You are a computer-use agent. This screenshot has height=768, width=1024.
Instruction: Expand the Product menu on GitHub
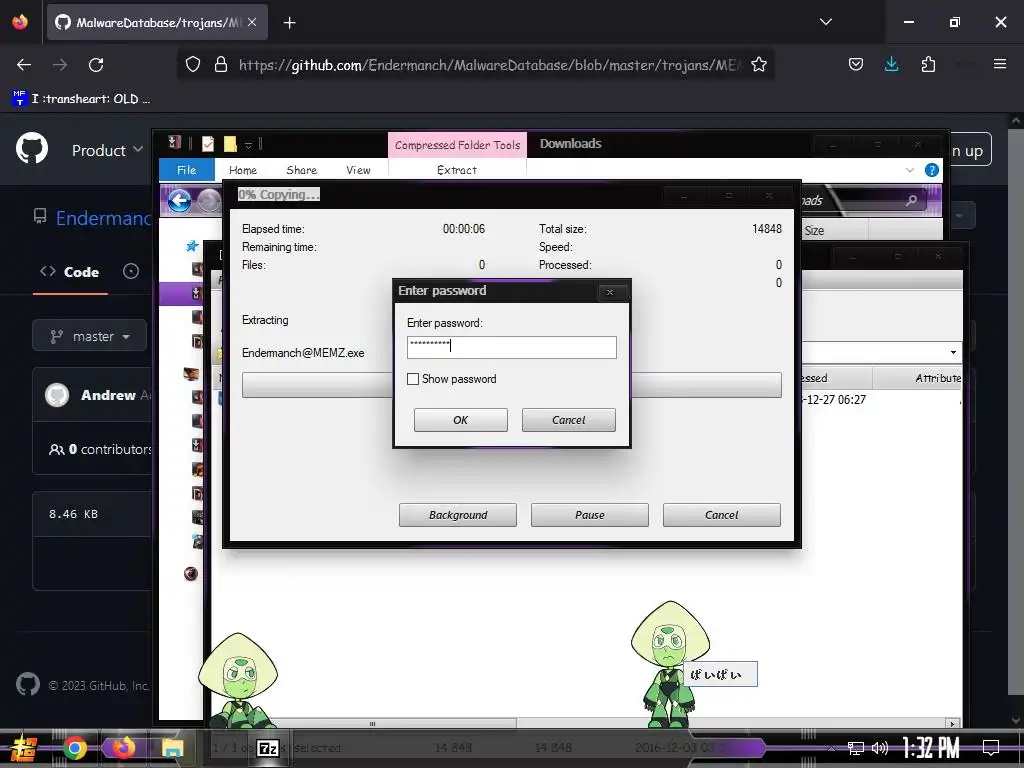107,150
